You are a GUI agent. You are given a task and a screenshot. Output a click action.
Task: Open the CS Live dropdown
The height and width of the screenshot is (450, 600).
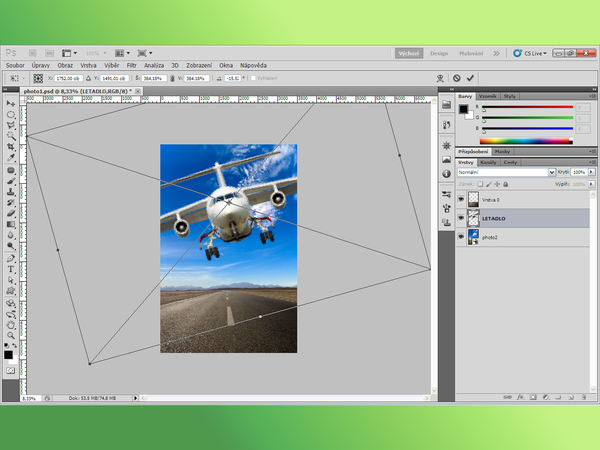(x=534, y=53)
